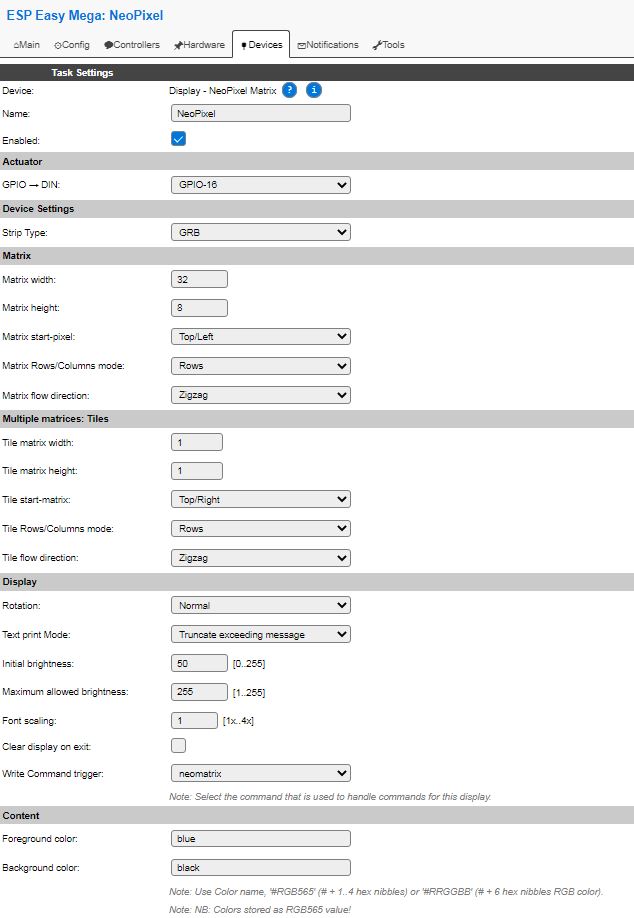Click the Tile matrix height field
Screen dimensions: 634x918
197,471
